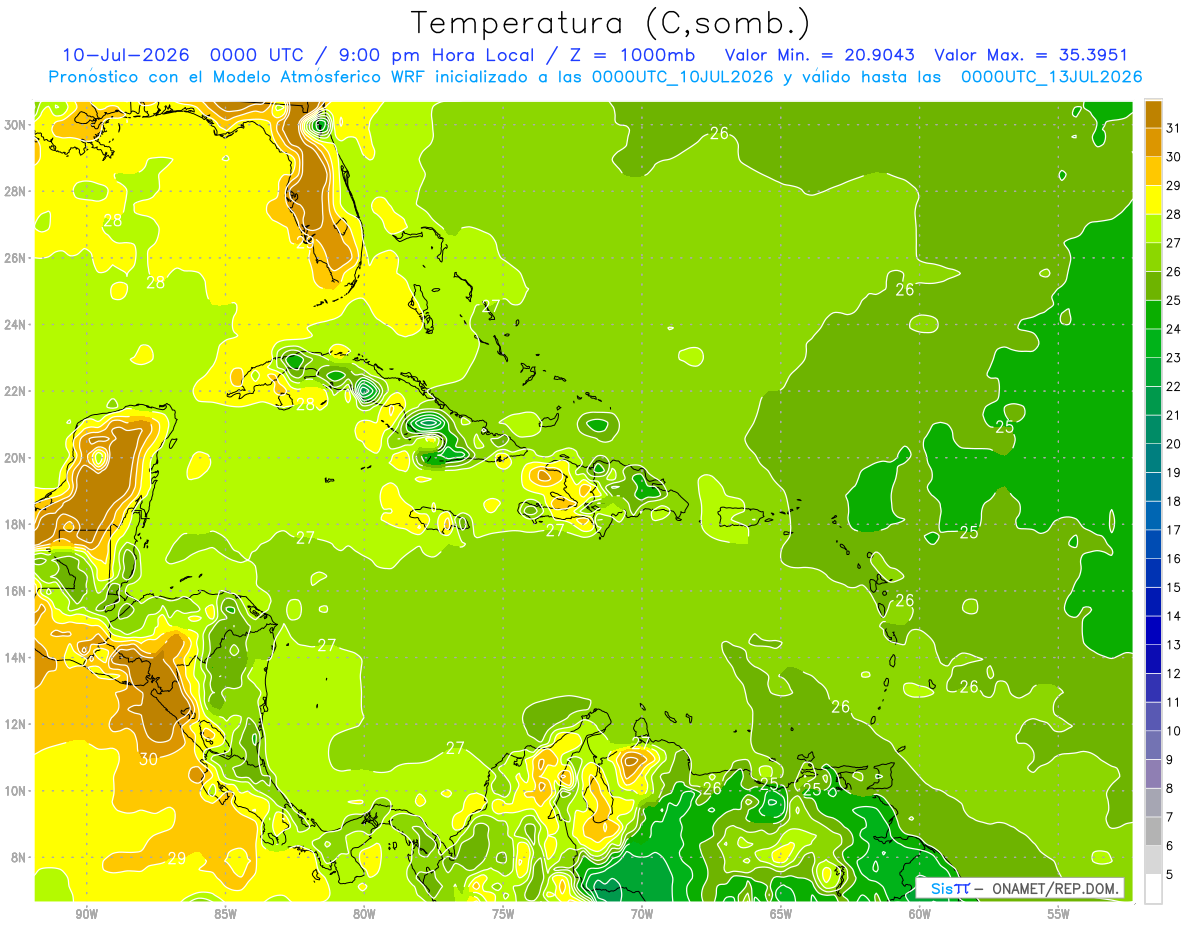Click the "22N" latitude axis label
Viewport: 1200px width, 927px height.
pos(16,391)
